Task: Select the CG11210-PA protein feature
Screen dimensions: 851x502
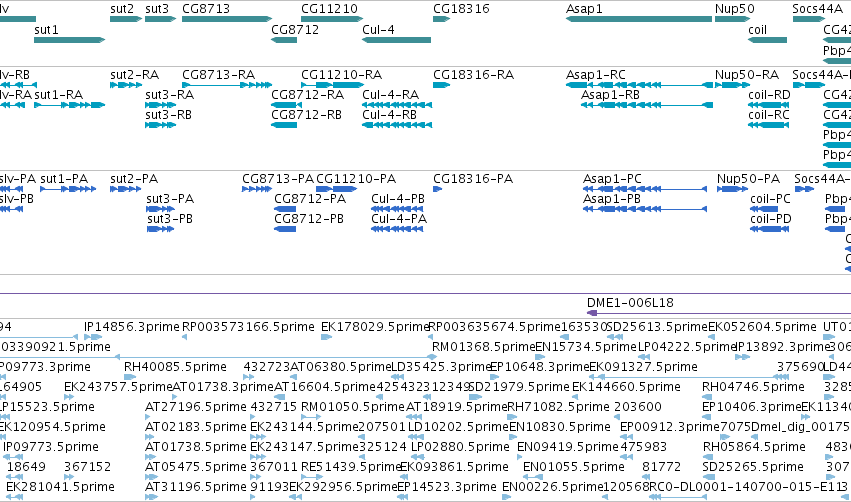Action: [x=336, y=189]
